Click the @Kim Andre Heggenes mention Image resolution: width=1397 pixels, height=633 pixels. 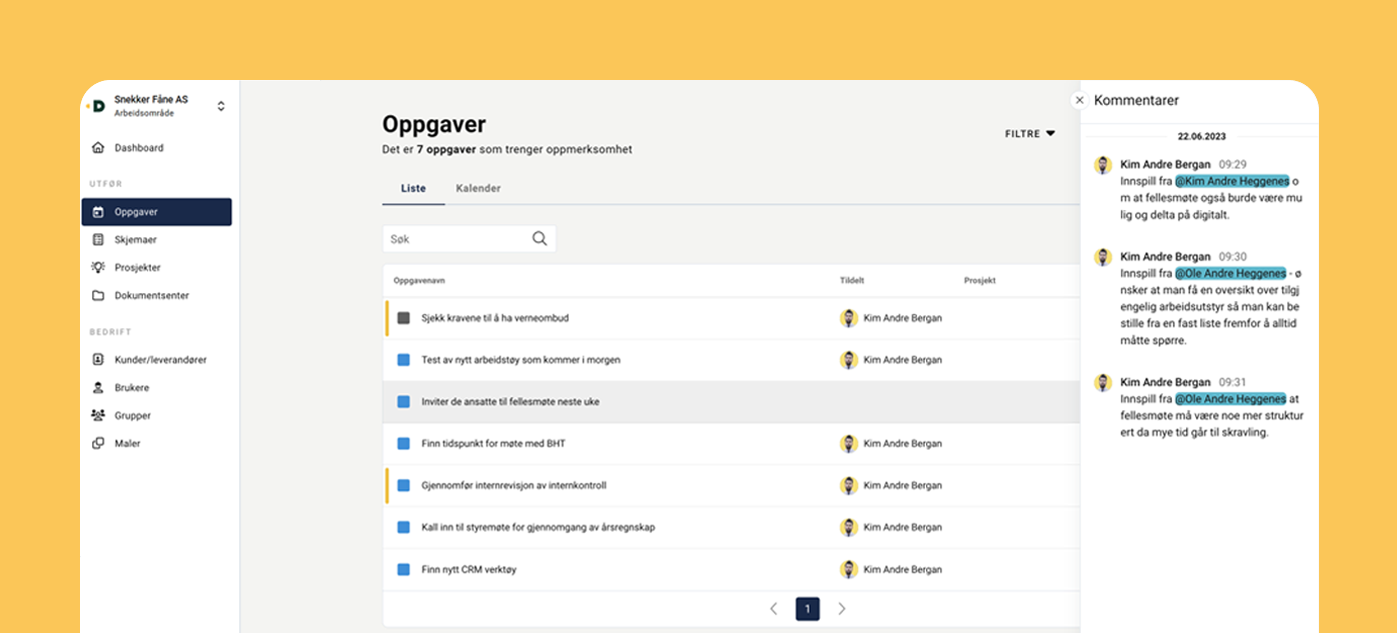pos(1231,182)
